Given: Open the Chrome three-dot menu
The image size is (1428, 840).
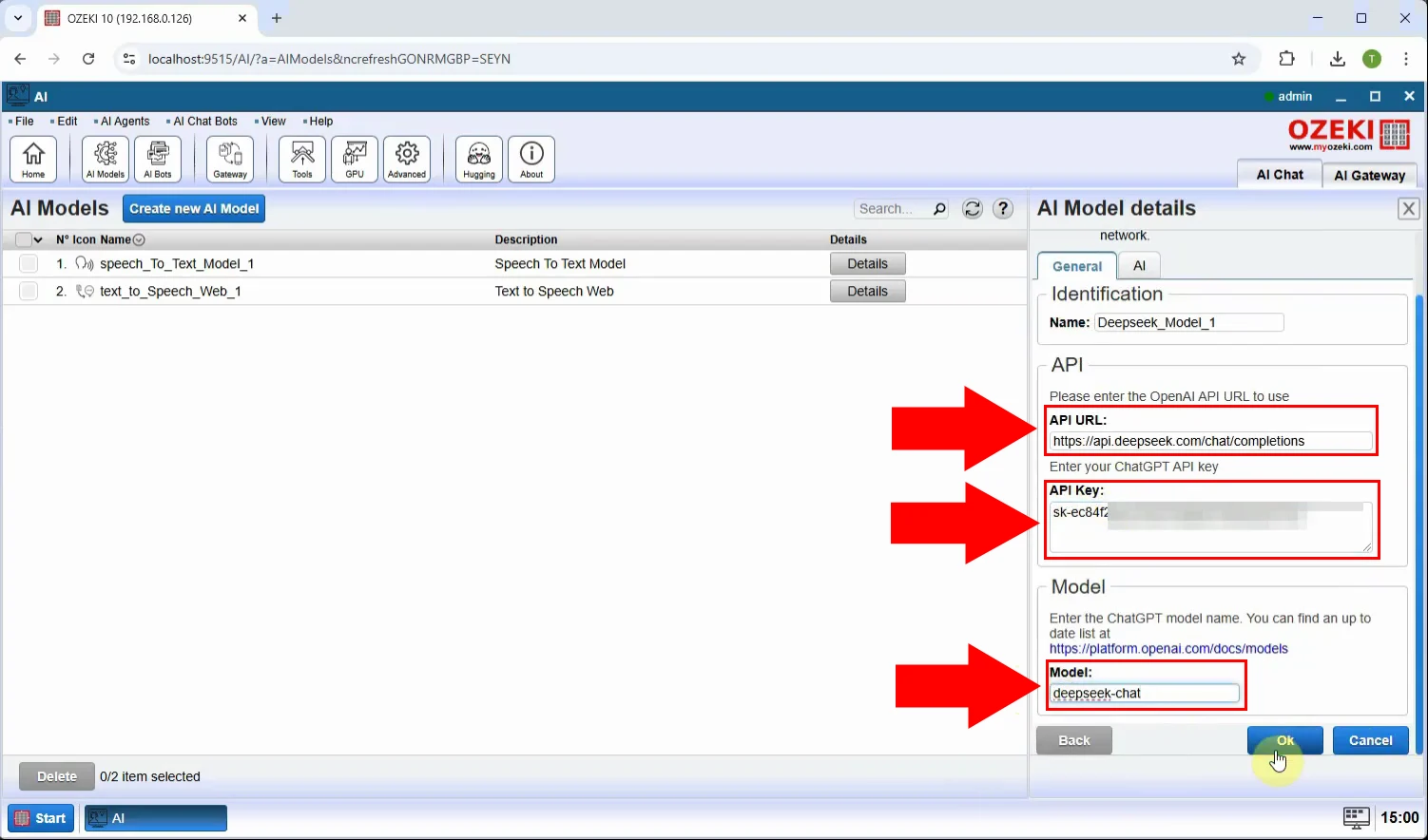Looking at the screenshot, I should 1406,59.
